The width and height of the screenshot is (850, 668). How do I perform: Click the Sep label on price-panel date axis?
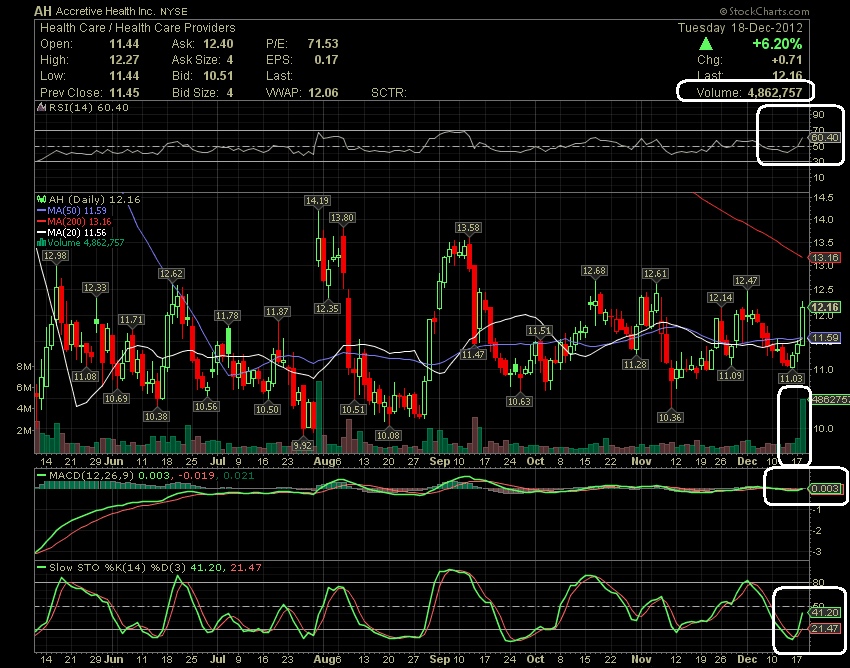[x=439, y=461]
